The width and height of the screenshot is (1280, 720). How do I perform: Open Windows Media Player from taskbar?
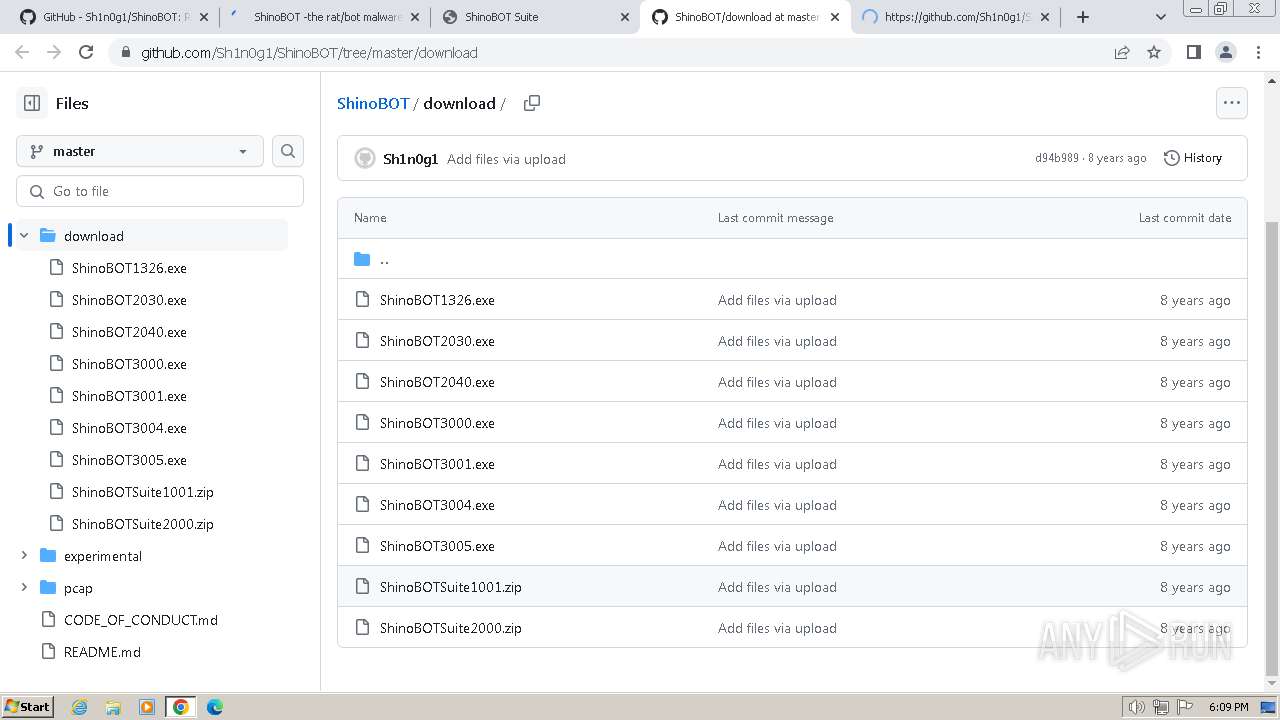(x=147, y=707)
